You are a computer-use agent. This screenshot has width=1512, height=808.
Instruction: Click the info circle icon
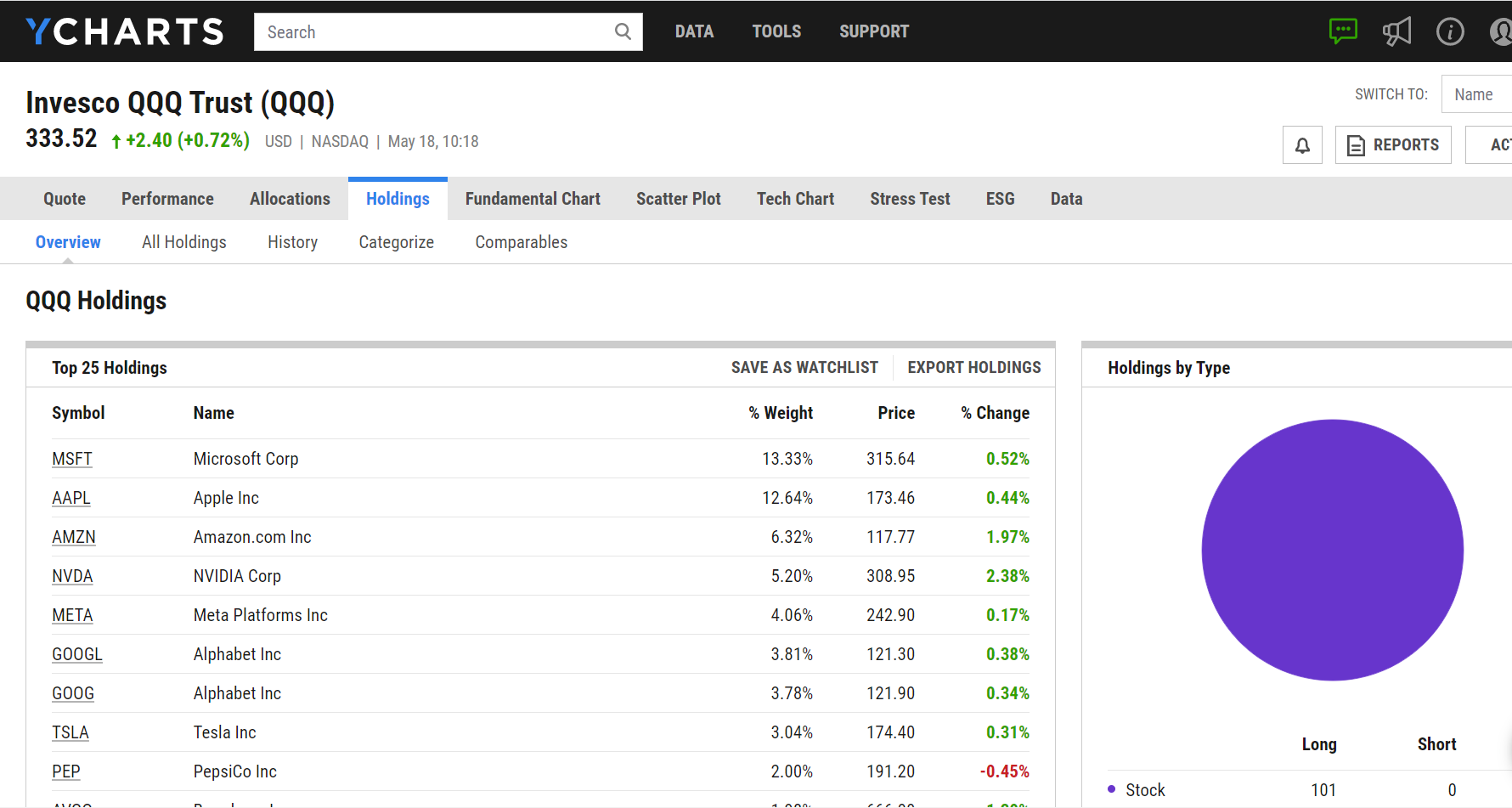point(1450,31)
